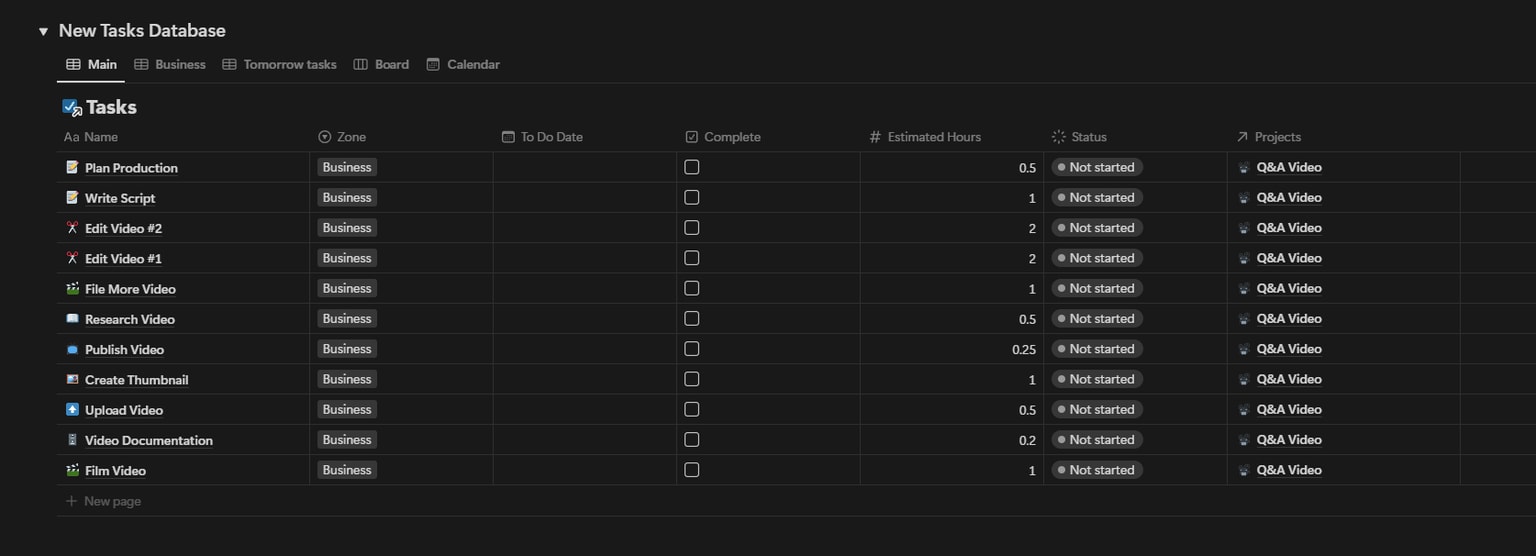This screenshot has width=1536, height=556.
Task: Open Not started status for Film Video
Action: click(x=1097, y=470)
